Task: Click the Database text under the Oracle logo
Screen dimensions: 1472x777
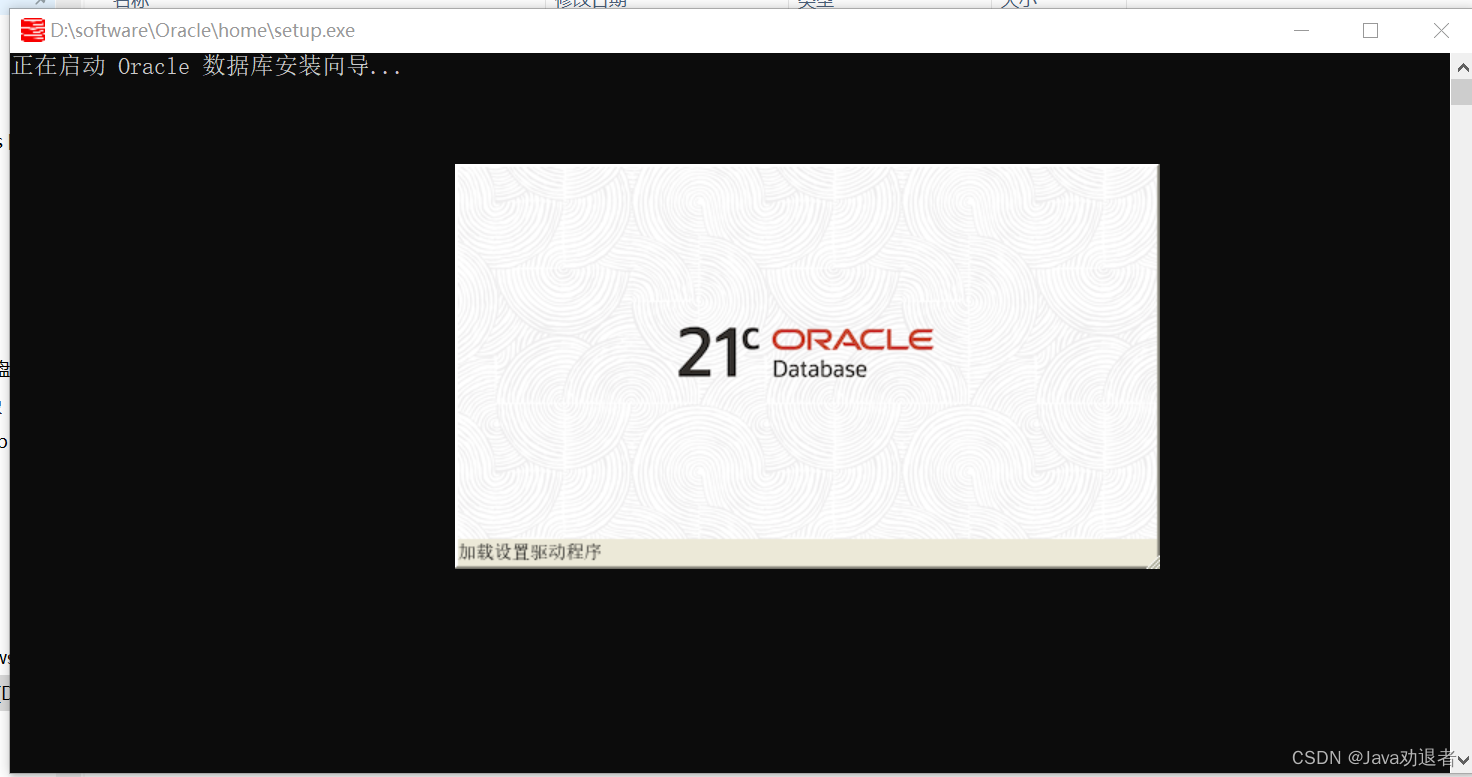Action: (x=819, y=369)
